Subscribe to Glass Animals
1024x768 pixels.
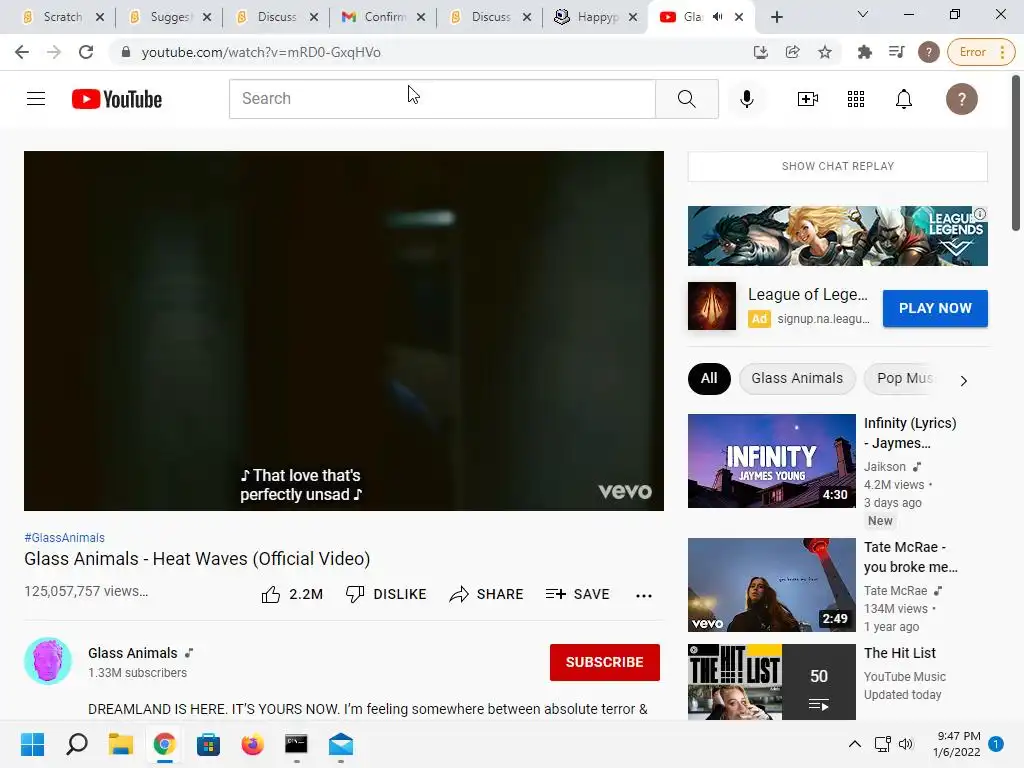point(604,662)
